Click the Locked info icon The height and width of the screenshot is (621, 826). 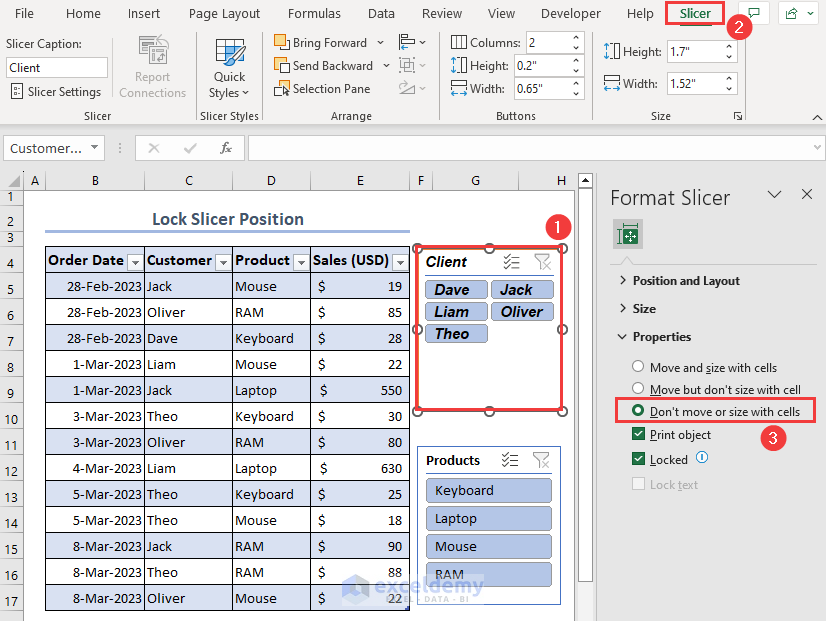702,457
